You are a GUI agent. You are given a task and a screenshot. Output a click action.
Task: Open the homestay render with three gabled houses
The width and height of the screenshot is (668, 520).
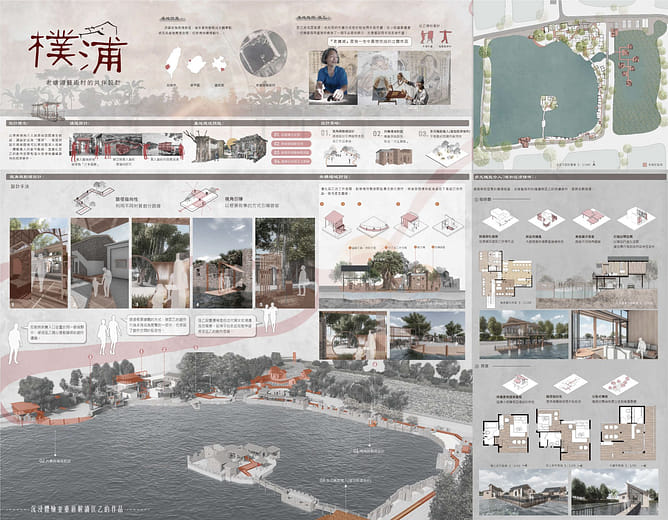pyautogui.click(x=524, y=492)
